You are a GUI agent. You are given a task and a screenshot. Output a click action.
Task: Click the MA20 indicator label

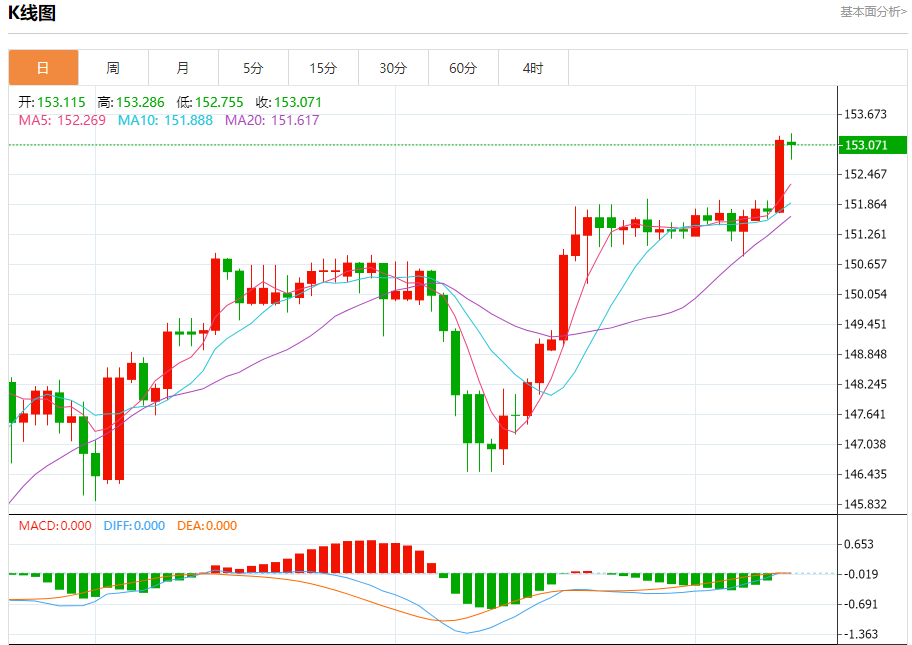272,120
